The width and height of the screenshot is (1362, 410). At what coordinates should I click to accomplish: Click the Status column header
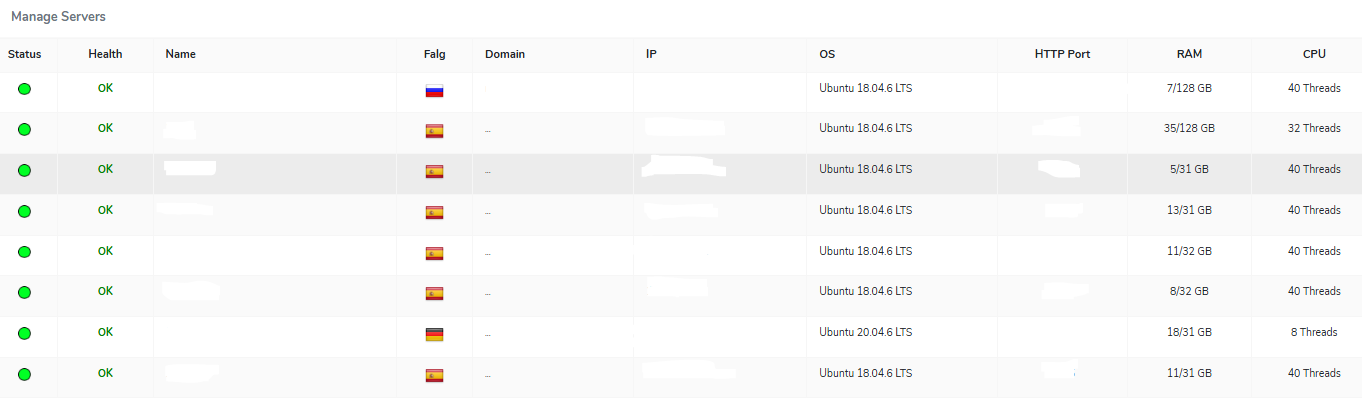coord(24,54)
